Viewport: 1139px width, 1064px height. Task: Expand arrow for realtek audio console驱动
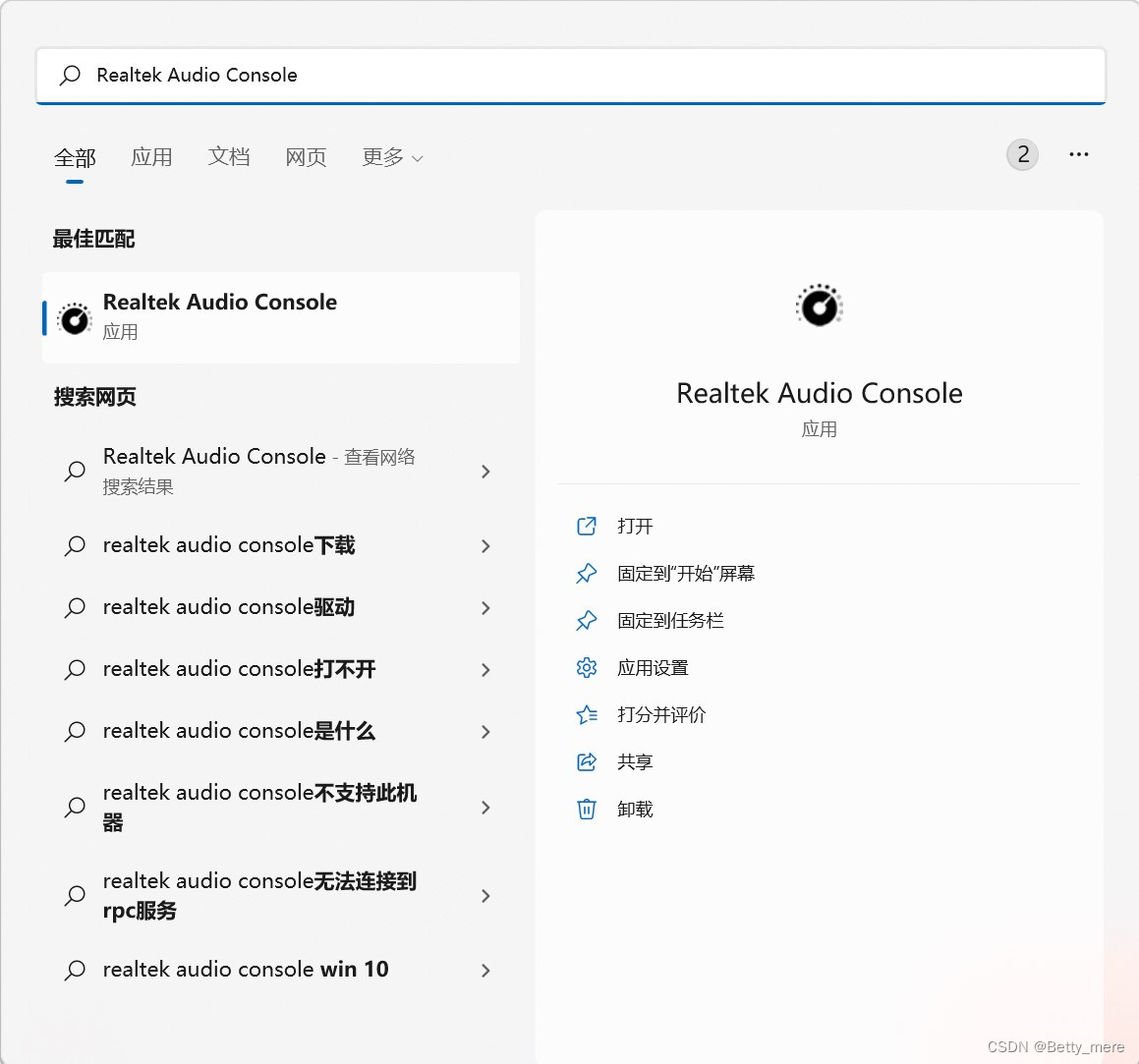[485, 608]
